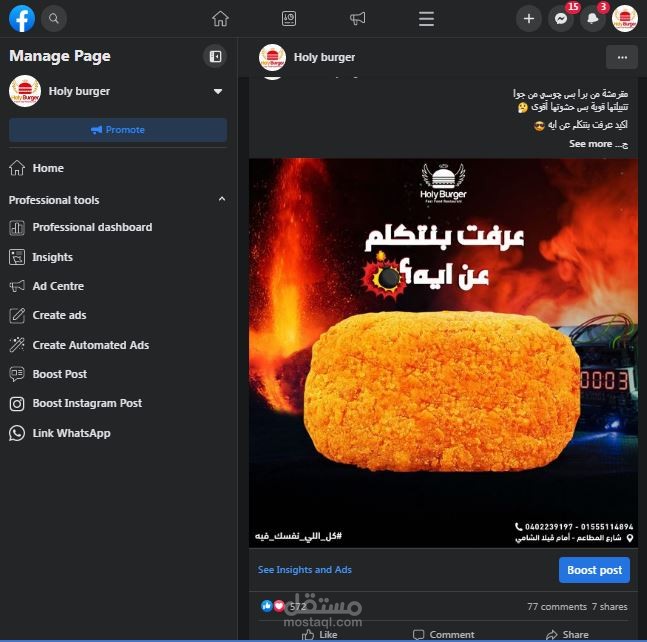Click the magic wand Automated Ads icon
Screen dimensions: 647x642
tap(17, 345)
